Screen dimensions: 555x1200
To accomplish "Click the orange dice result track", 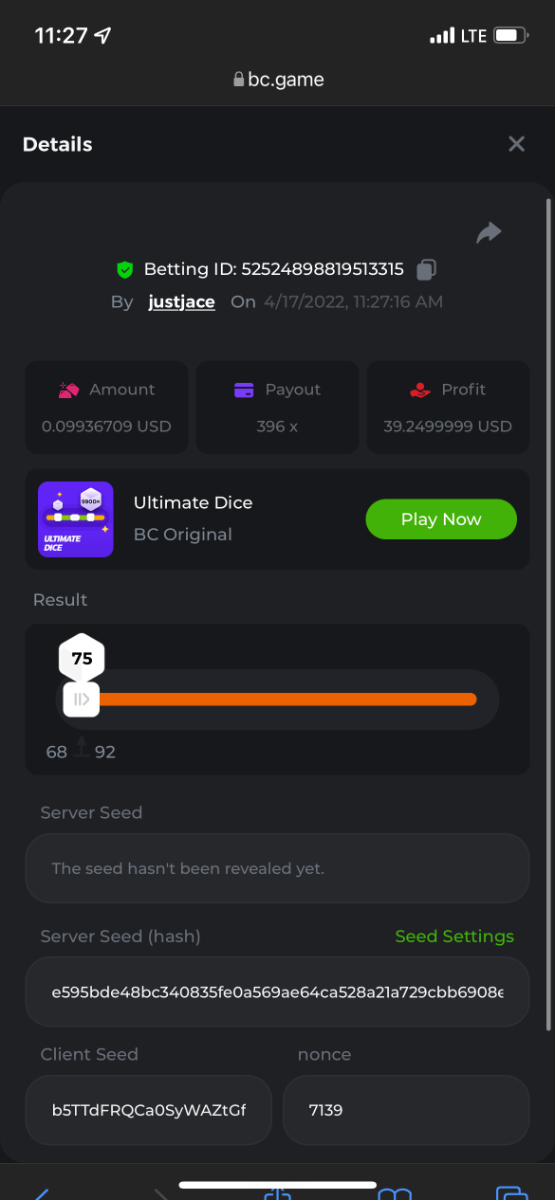I will point(285,699).
